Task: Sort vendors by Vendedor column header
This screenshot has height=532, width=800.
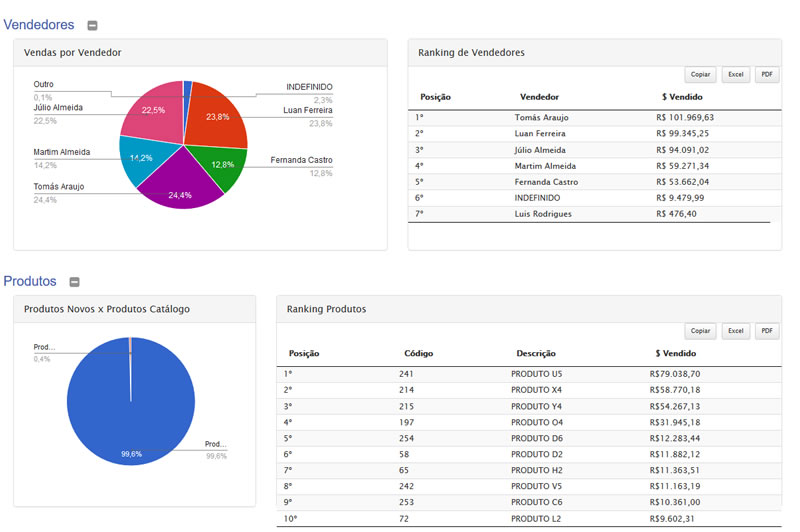Action: (x=539, y=97)
